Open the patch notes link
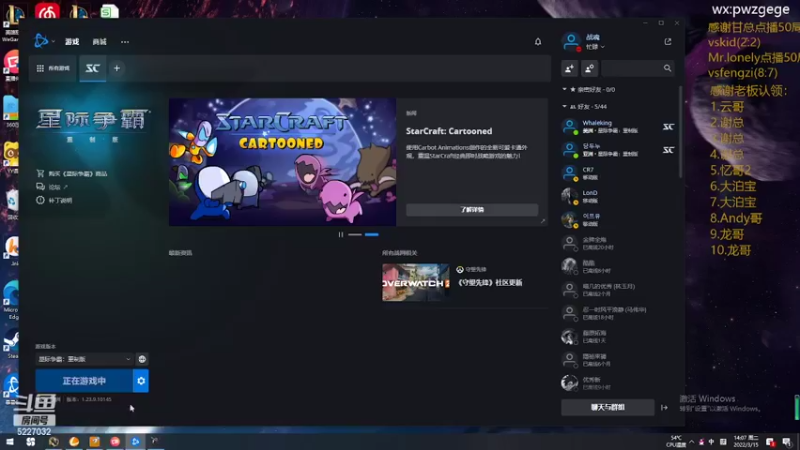This screenshot has height=450, width=800. [54, 201]
